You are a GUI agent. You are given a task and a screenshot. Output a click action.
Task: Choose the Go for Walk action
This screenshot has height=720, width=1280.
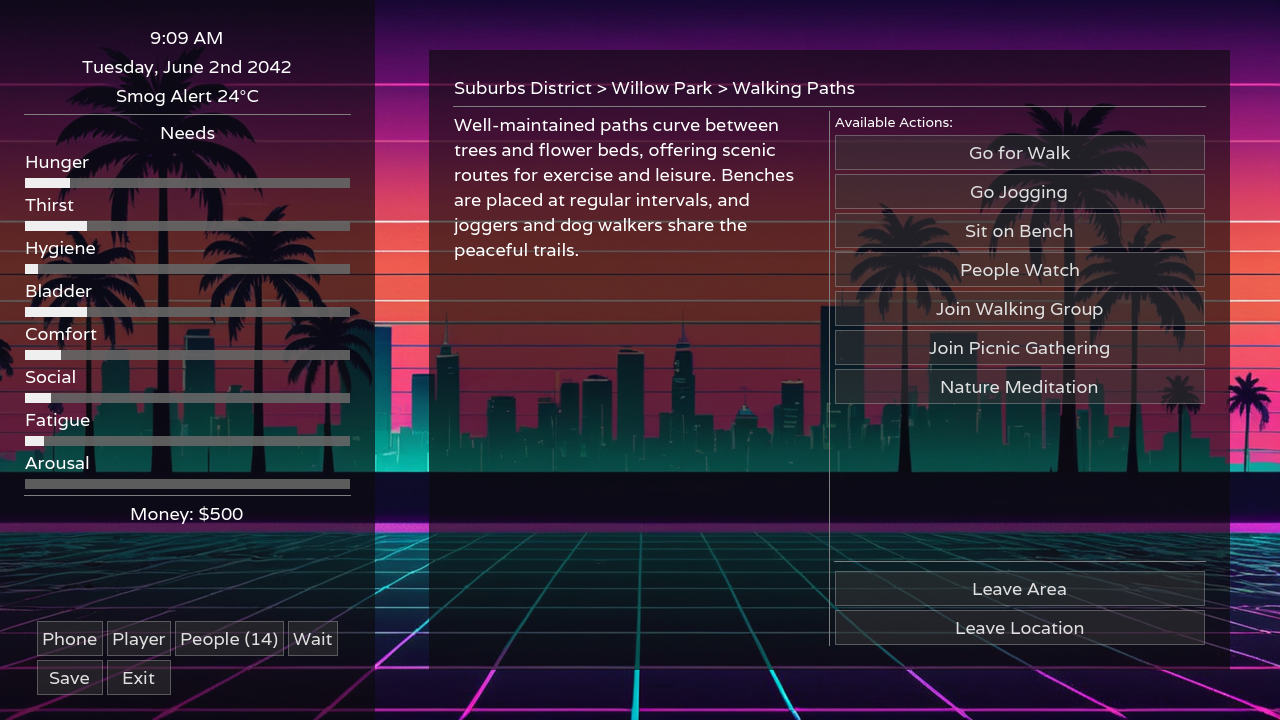pyautogui.click(x=1019, y=153)
